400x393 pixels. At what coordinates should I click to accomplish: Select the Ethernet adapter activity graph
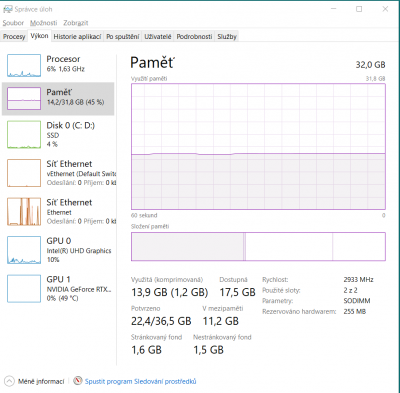pyautogui.click(x=24, y=211)
